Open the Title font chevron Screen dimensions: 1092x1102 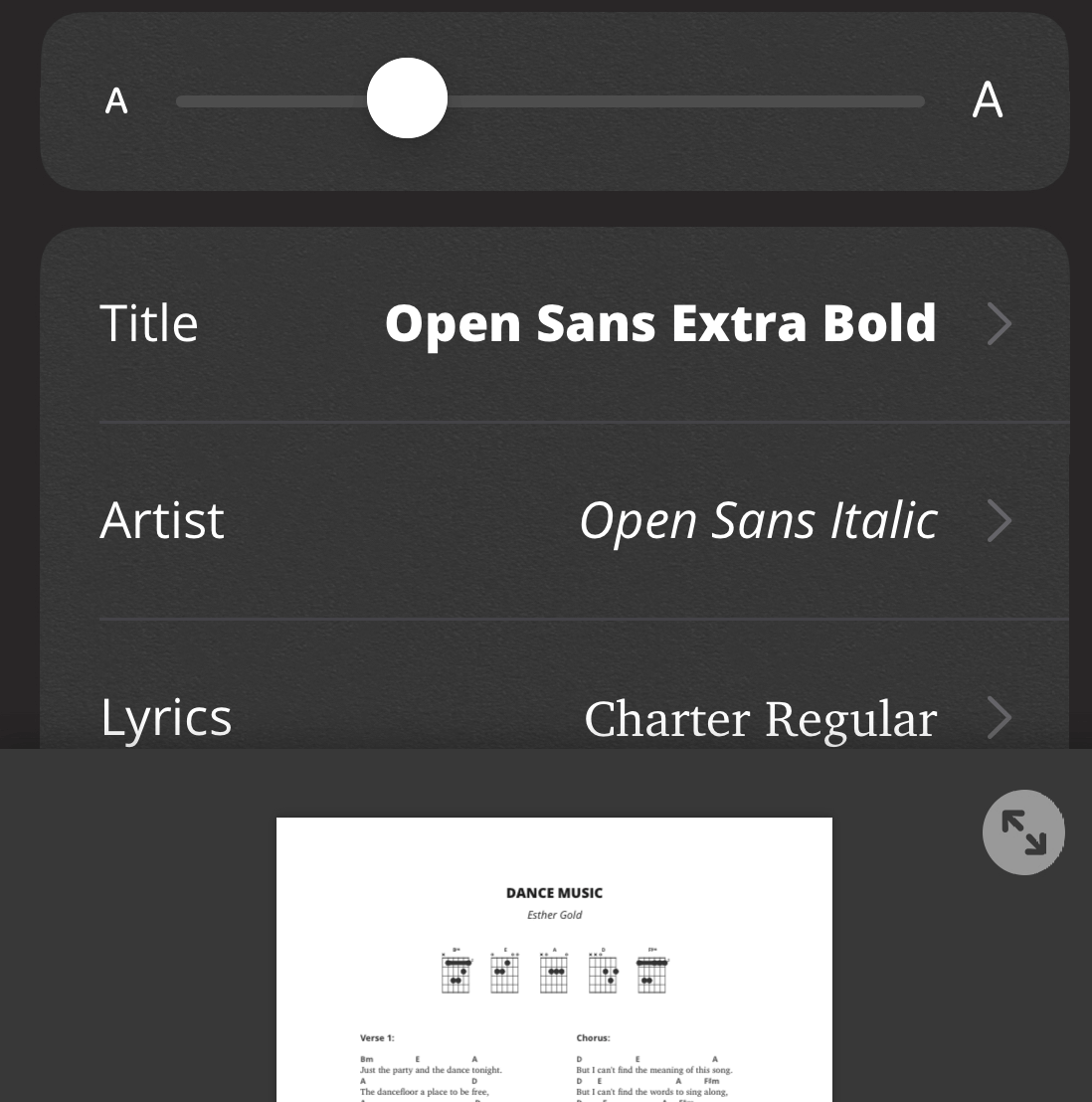pos(1000,324)
